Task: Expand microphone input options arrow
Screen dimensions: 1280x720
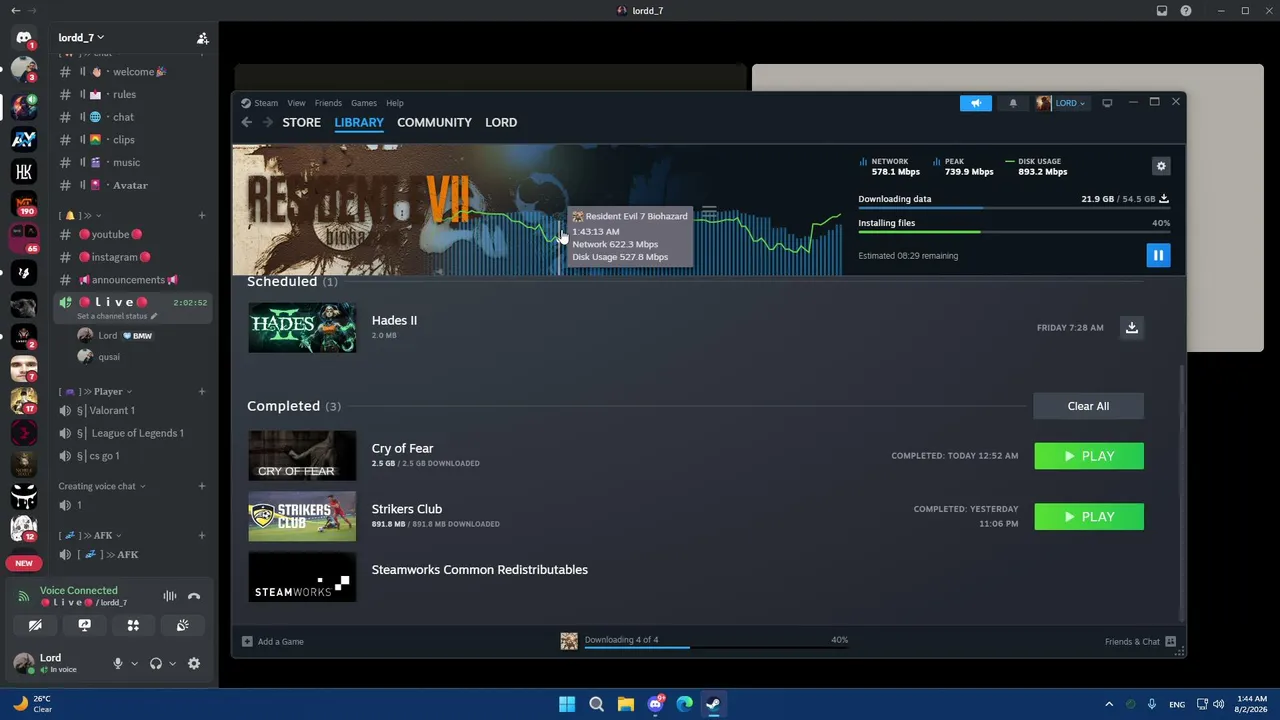Action: [x=134, y=663]
